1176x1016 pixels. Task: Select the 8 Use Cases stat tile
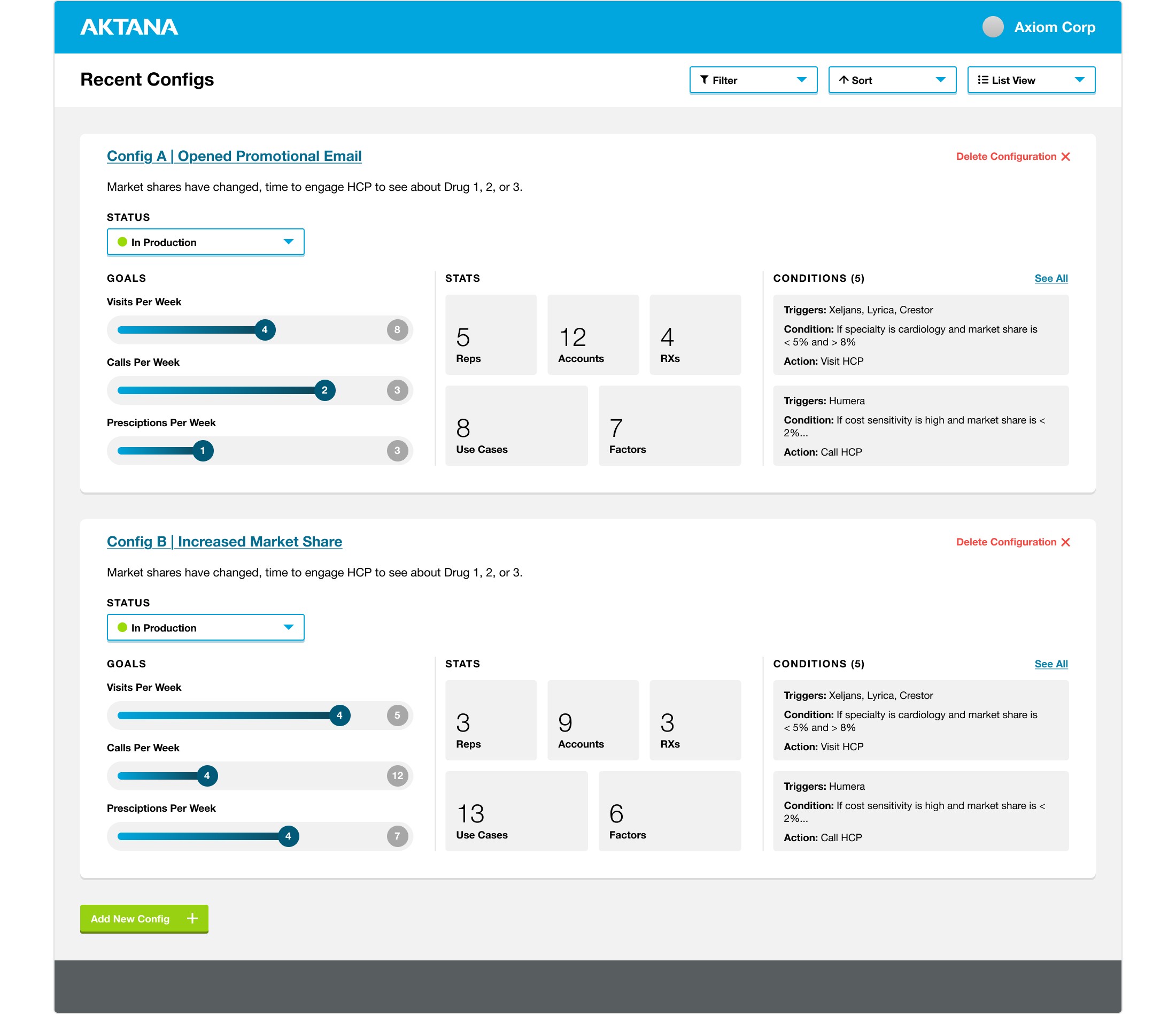[x=516, y=426]
